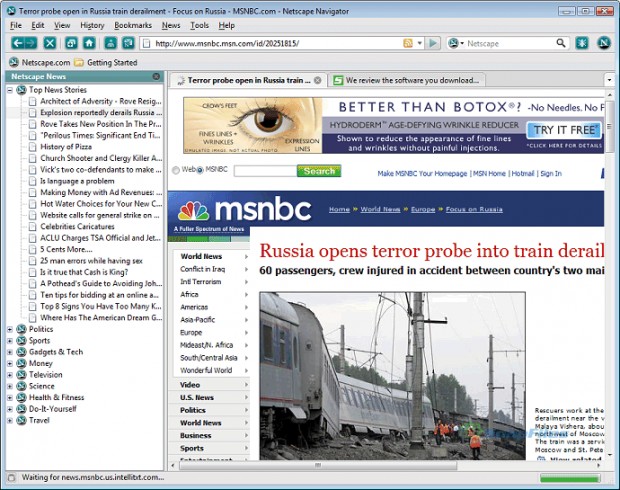This screenshot has width=620, height=490.
Task: Close the Terror probe tab
Action: (318, 80)
